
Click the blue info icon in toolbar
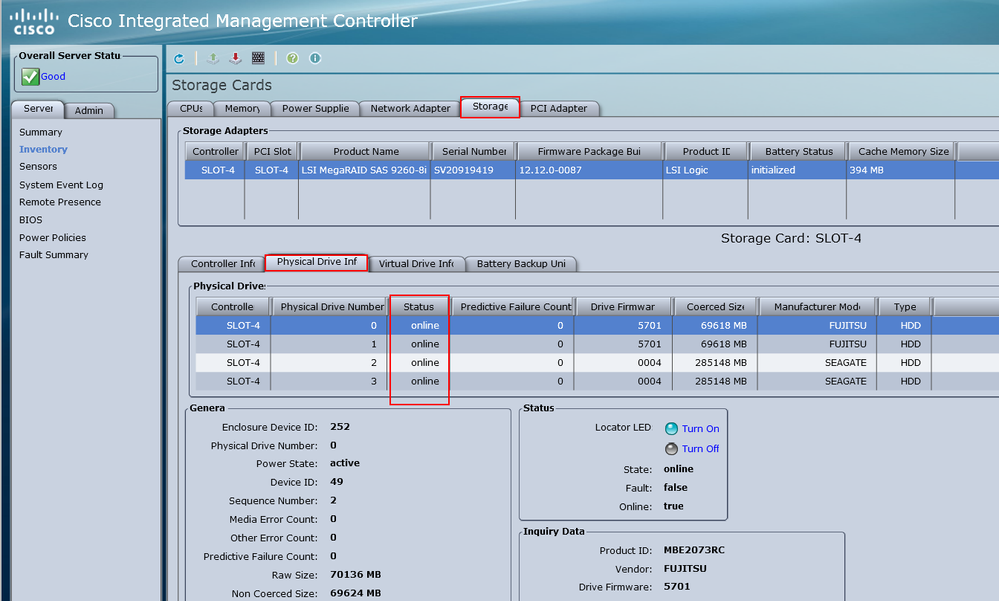click(x=315, y=58)
